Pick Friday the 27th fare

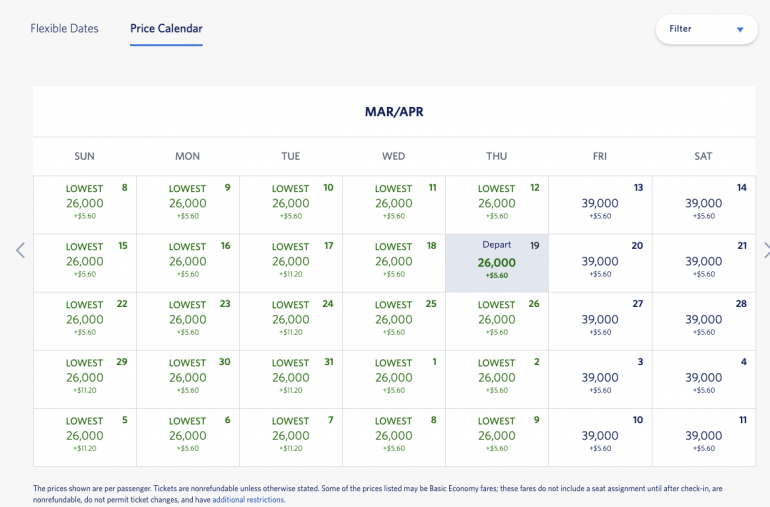click(600, 321)
